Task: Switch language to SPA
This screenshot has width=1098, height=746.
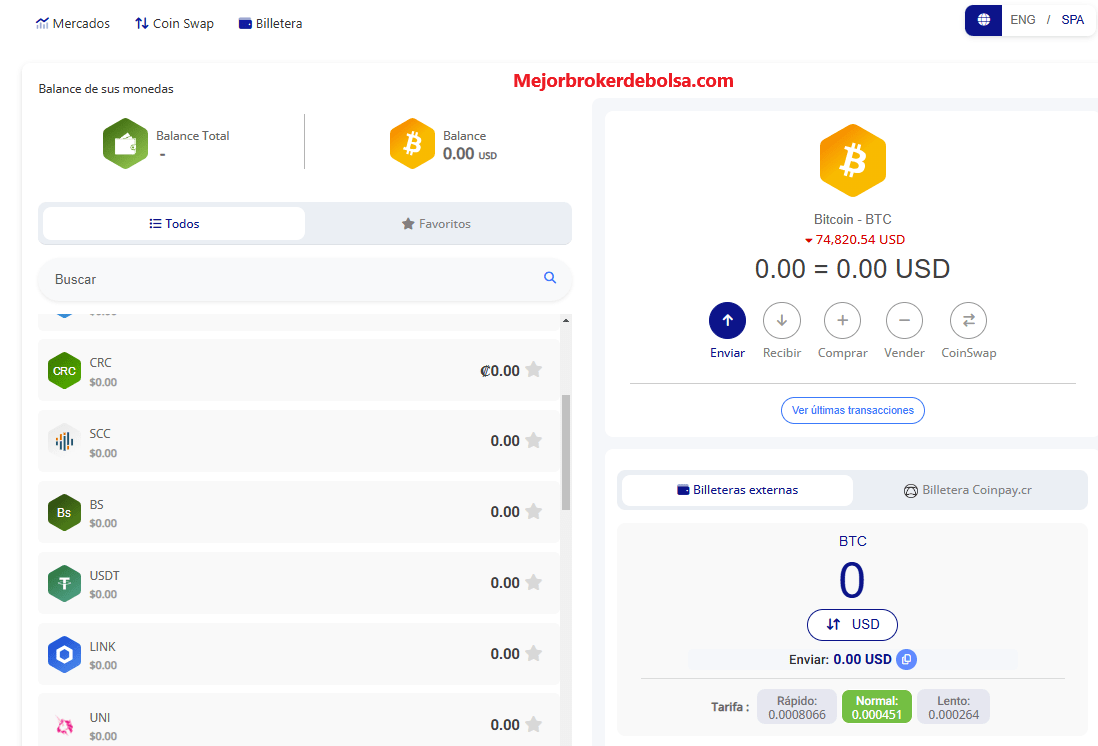Action: pos(1072,20)
